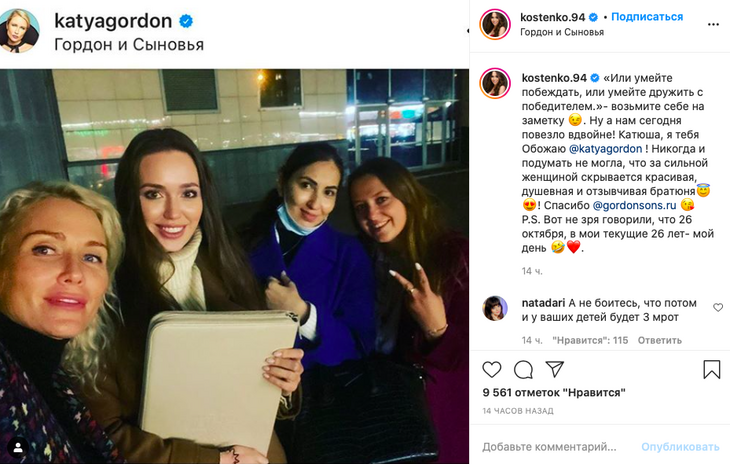Click the Опубликовать publish button

coord(680,447)
